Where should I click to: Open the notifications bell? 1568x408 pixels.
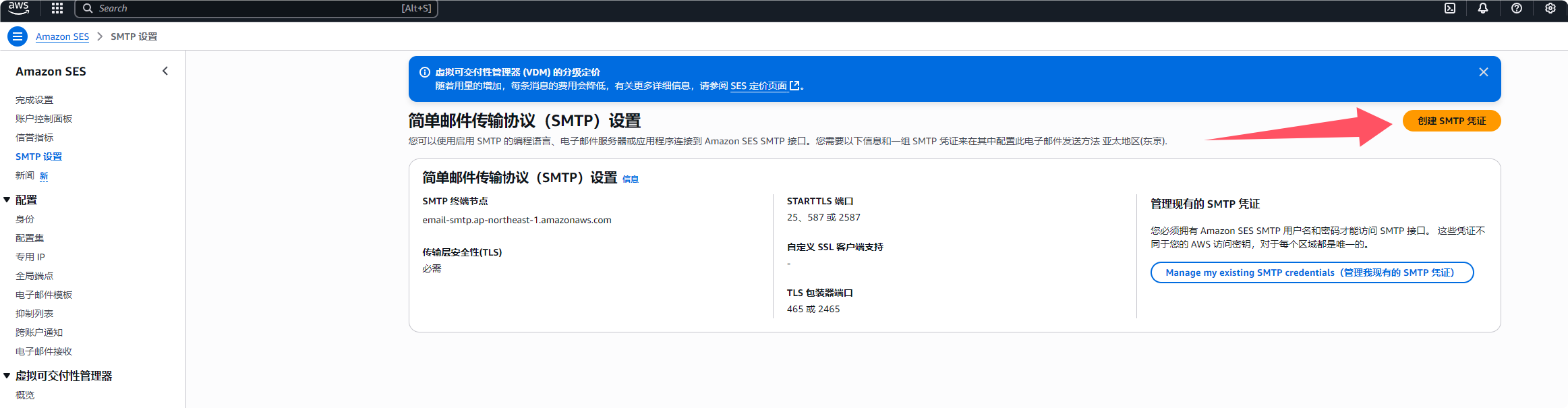point(1483,8)
